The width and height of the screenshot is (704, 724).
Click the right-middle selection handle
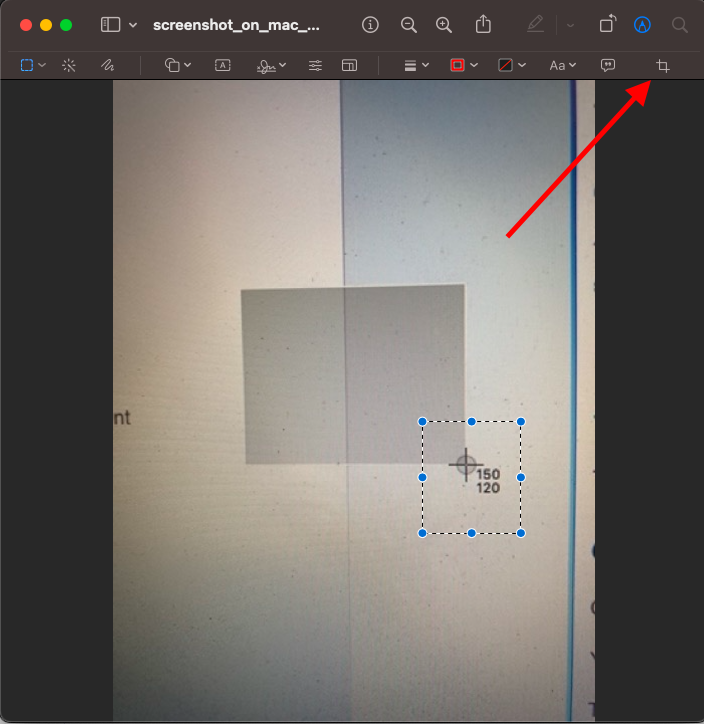point(521,477)
